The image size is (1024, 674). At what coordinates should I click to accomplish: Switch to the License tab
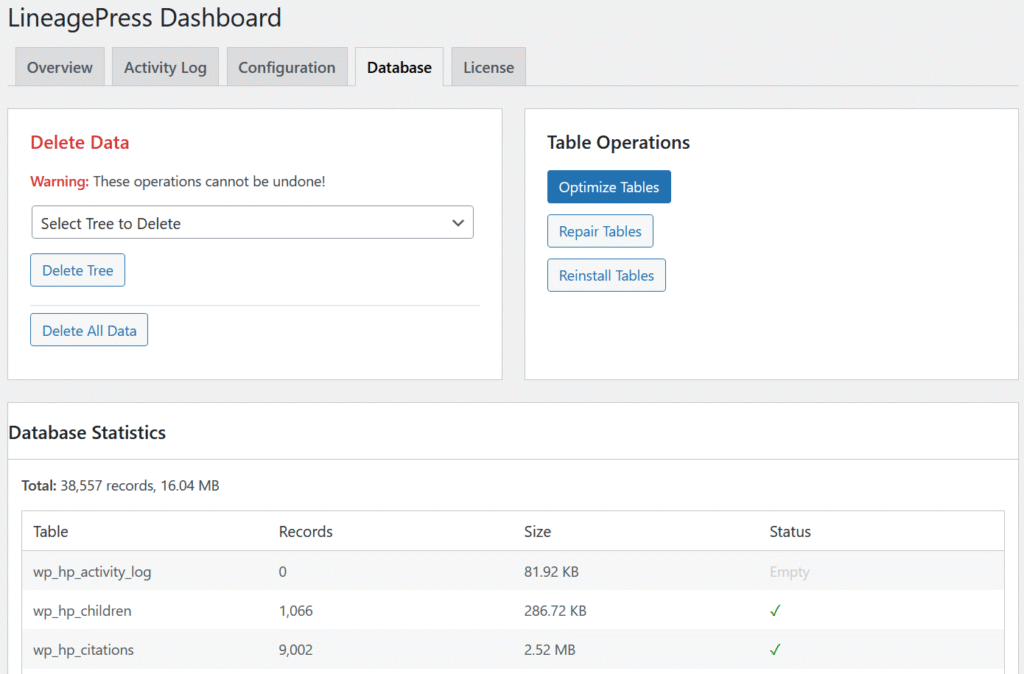[x=488, y=68]
